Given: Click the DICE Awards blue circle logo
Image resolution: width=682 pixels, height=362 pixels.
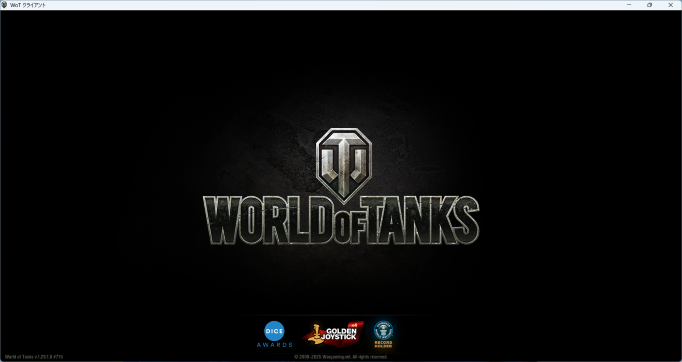Looking at the screenshot, I should click(x=274, y=331).
